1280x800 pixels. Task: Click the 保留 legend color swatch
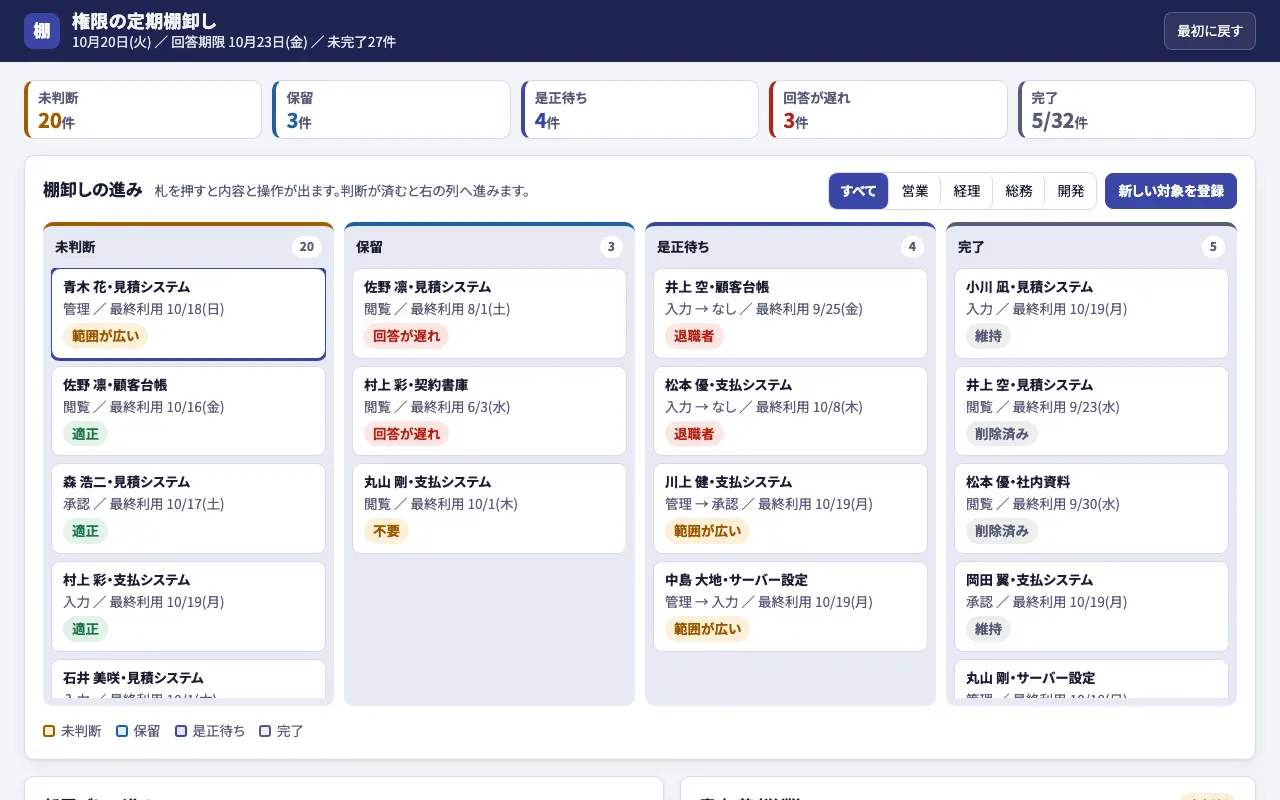coord(122,731)
